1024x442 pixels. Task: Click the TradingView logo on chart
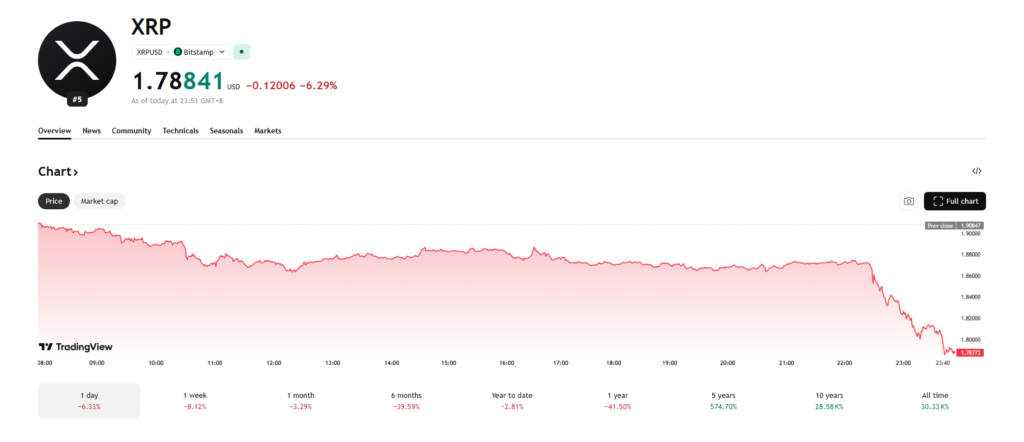(76, 347)
